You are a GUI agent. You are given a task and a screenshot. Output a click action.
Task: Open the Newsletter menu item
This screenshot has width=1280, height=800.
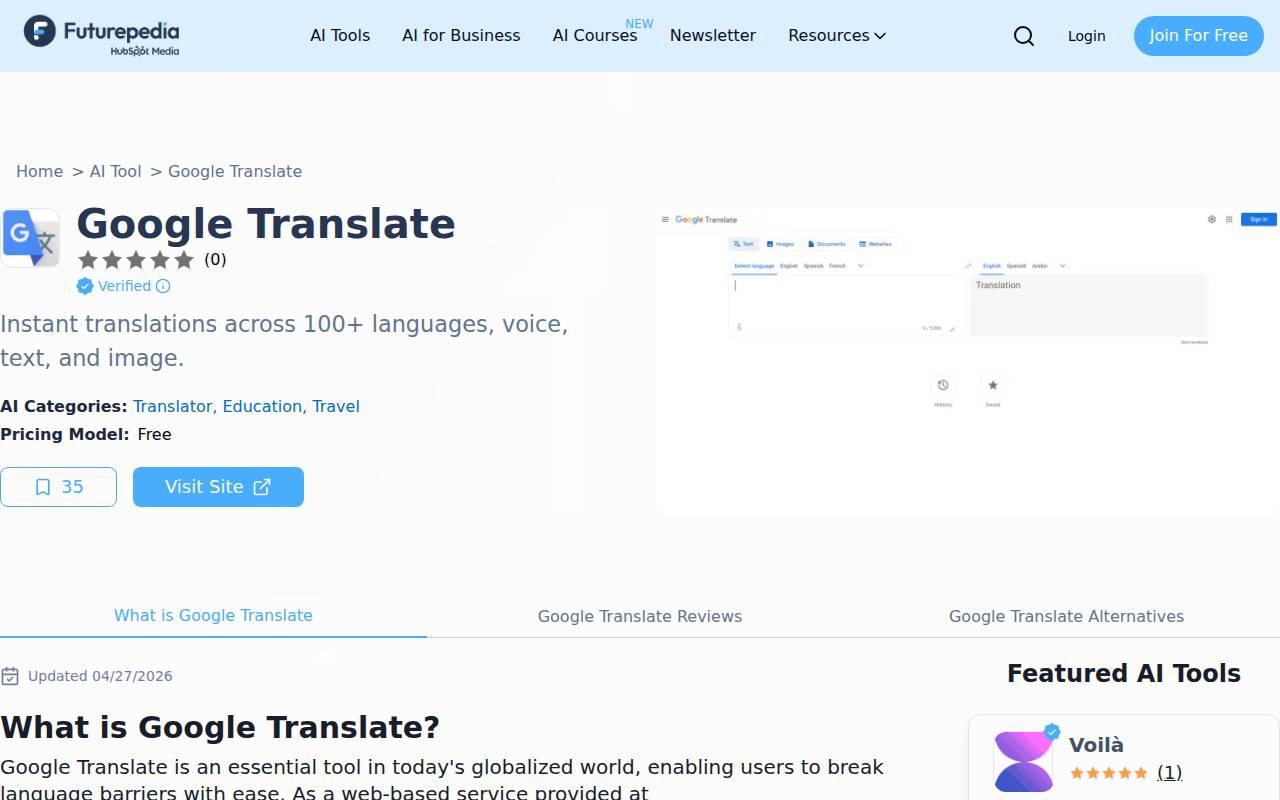(713, 35)
